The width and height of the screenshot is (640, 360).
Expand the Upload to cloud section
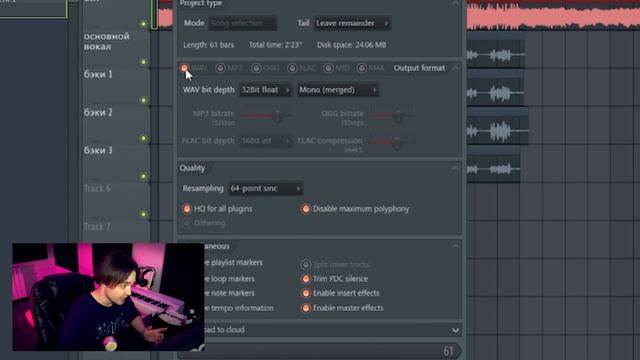pos(456,330)
